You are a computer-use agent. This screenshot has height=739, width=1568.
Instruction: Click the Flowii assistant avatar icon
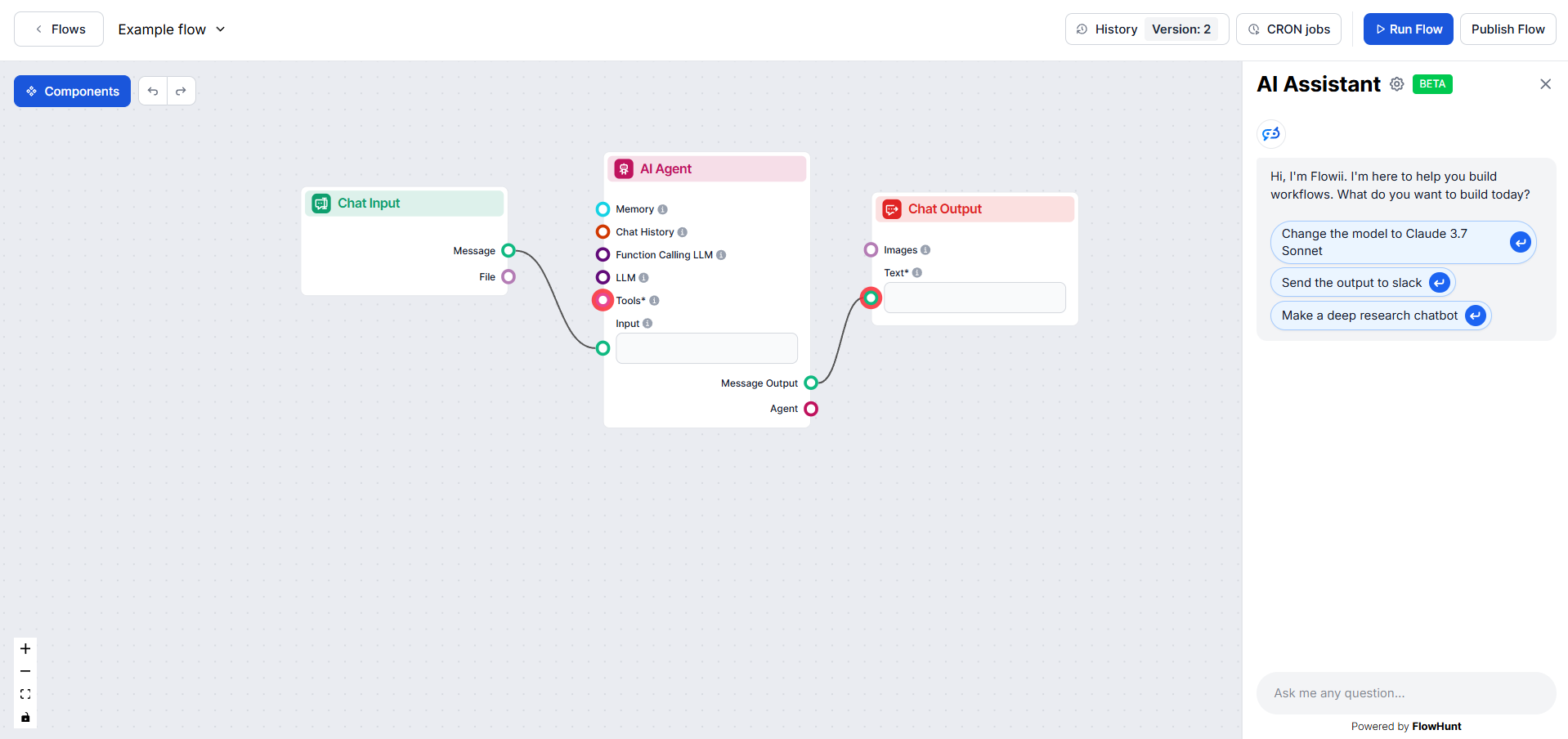pyautogui.click(x=1270, y=133)
